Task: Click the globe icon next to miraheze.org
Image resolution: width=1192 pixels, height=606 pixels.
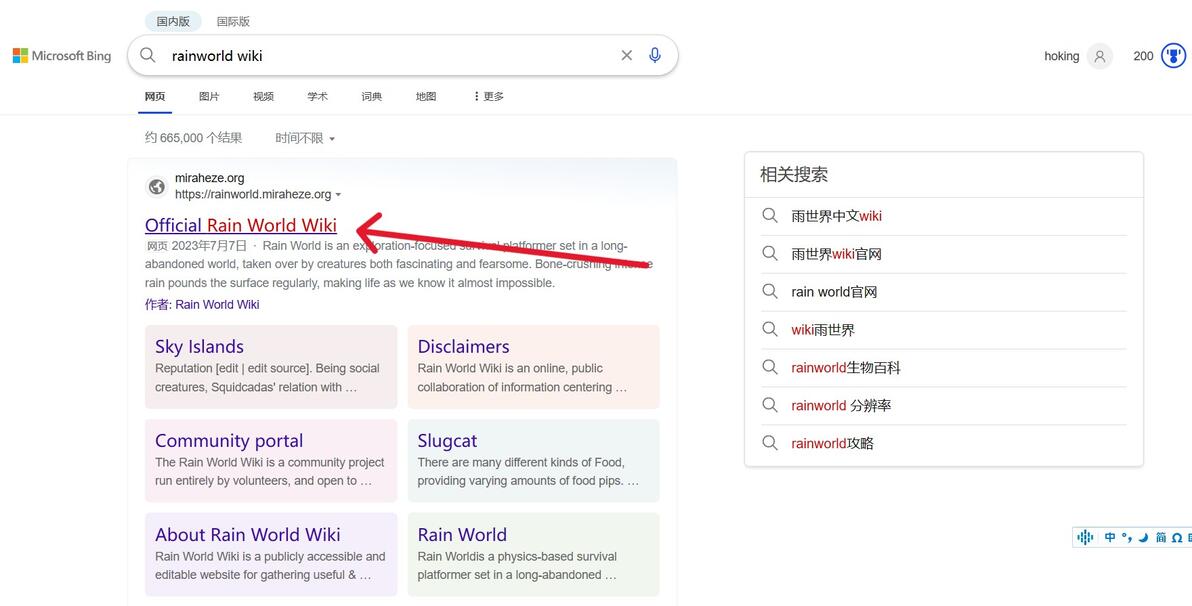Action: pyautogui.click(x=157, y=186)
